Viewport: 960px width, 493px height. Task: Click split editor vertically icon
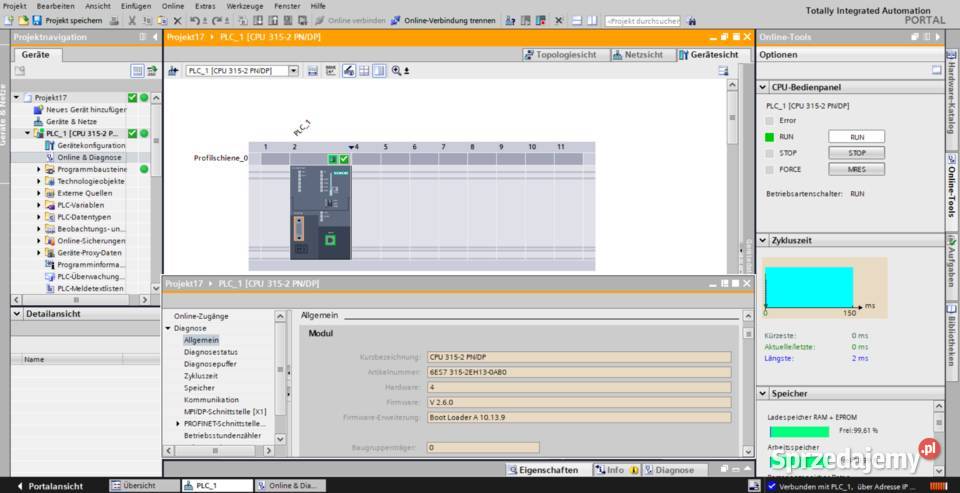click(591, 20)
